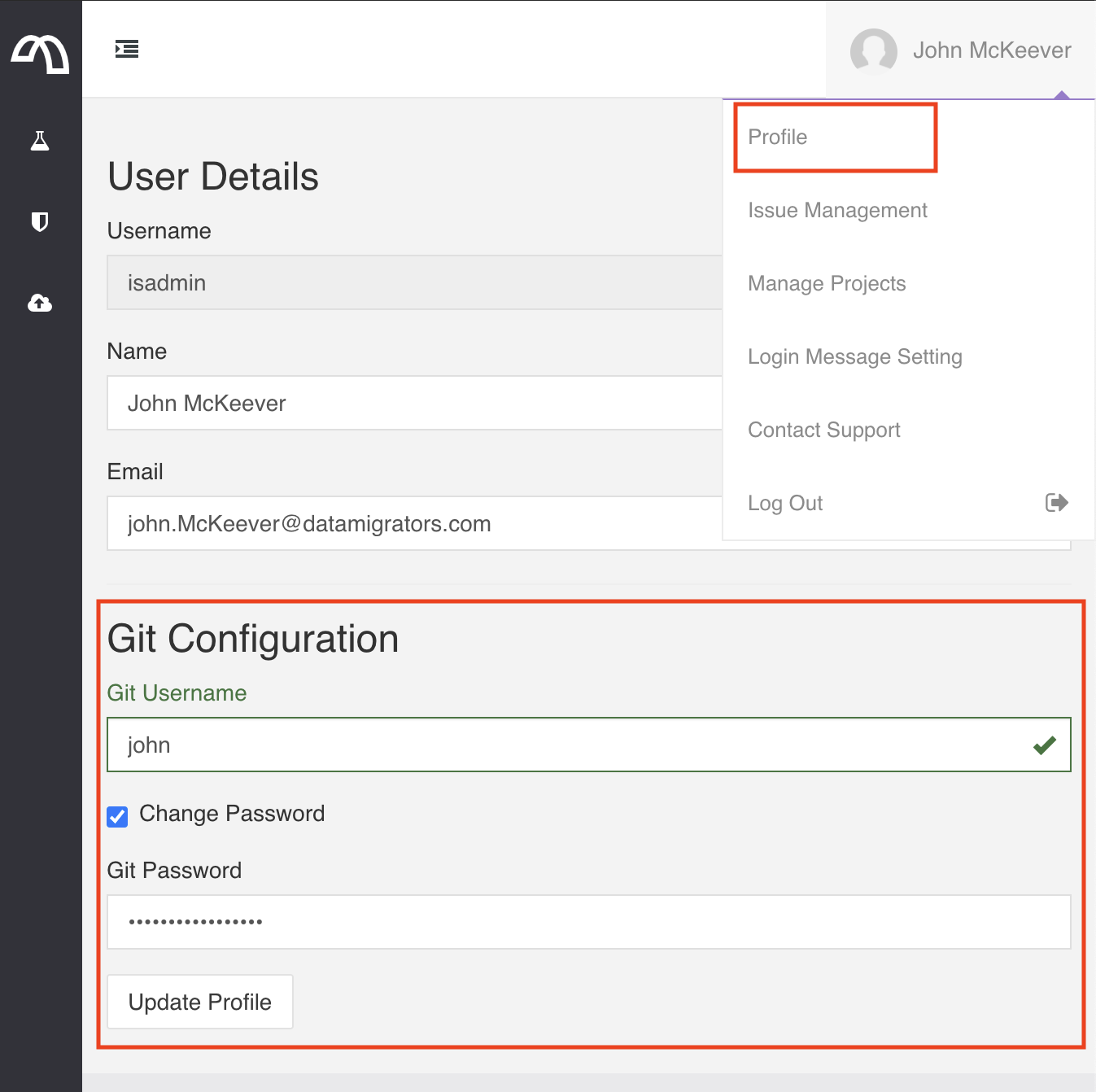Click the log out arrow icon
1096x1092 pixels.
tap(1056, 503)
